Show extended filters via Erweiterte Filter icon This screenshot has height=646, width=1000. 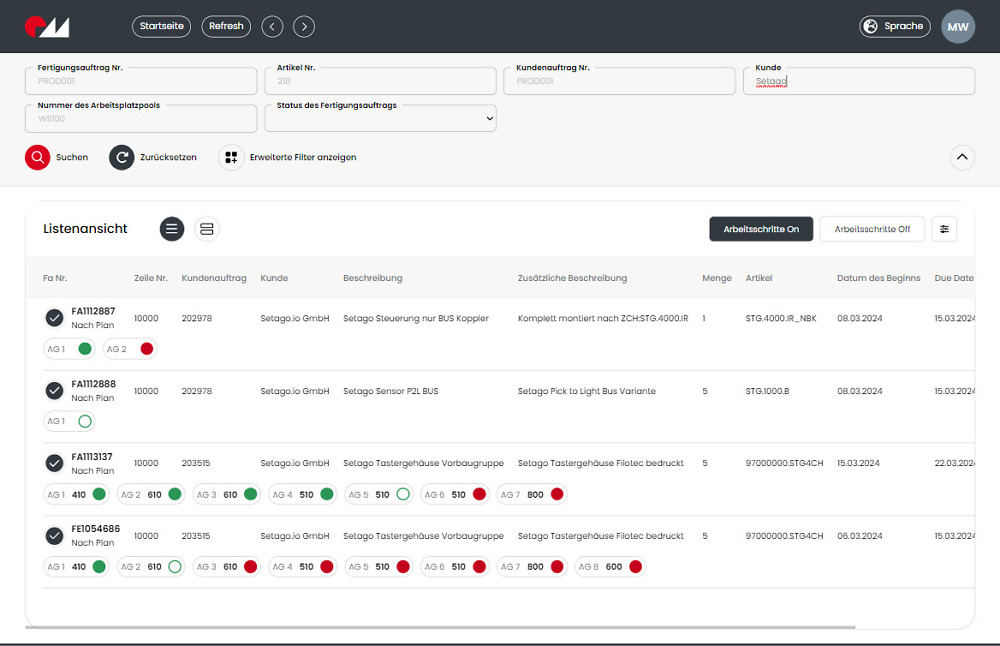click(231, 157)
